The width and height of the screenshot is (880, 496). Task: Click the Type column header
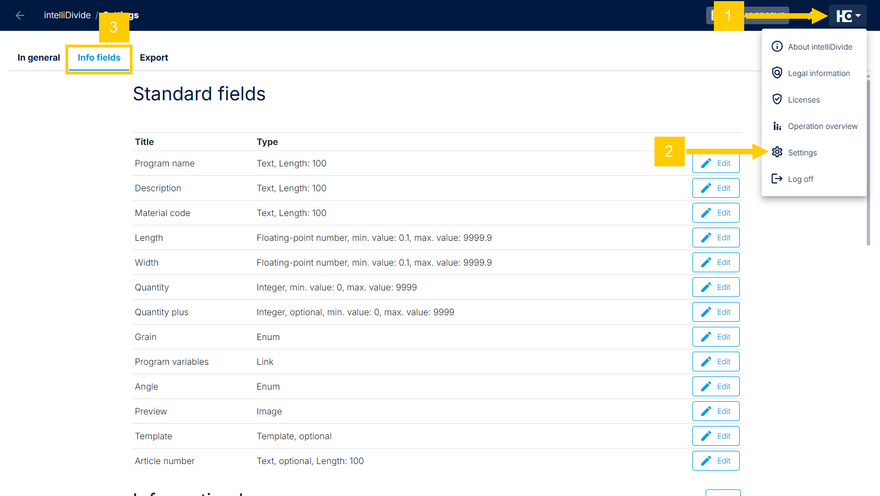pyautogui.click(x=267, y=142)
